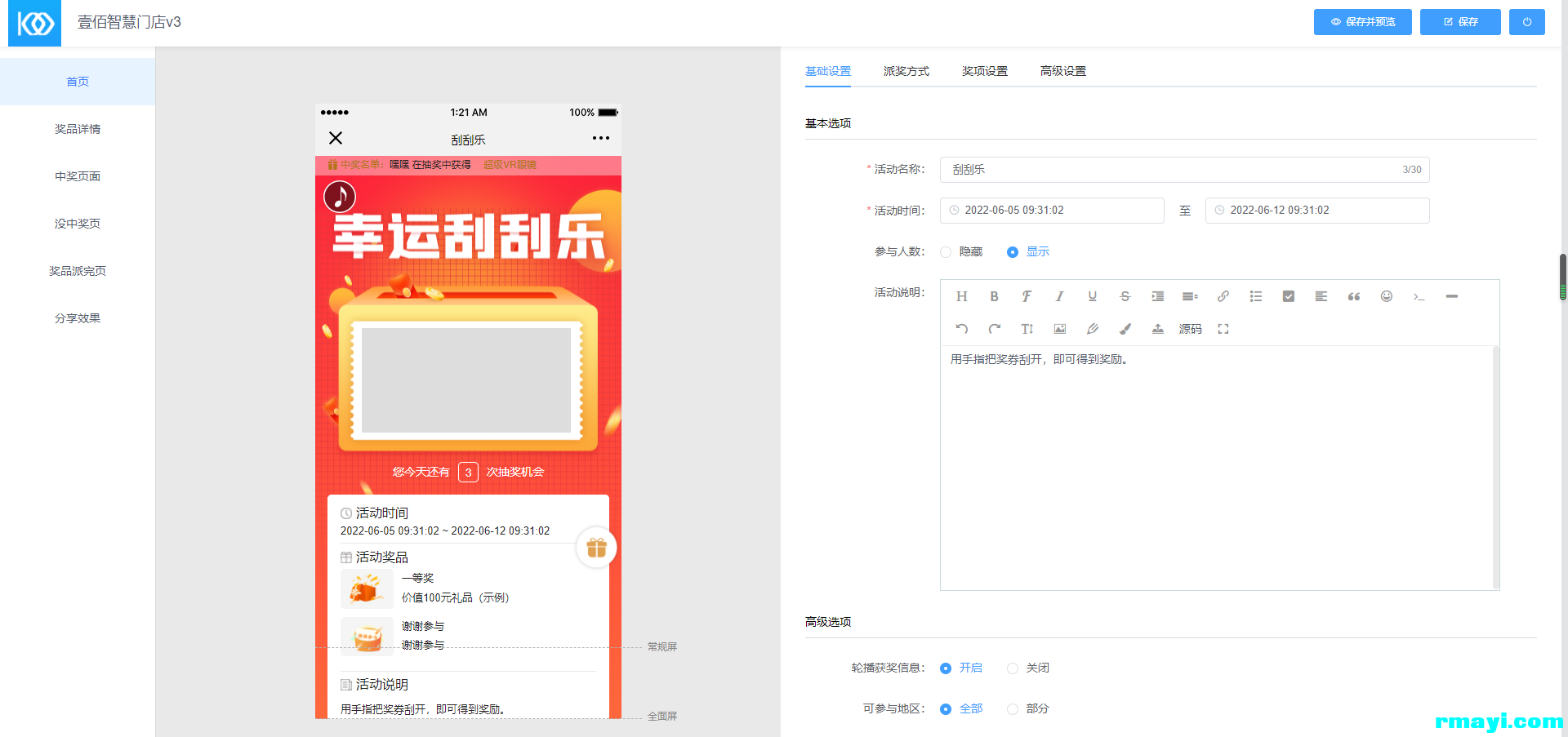Select 显示 for 参与人数

tap(1028, 251)
